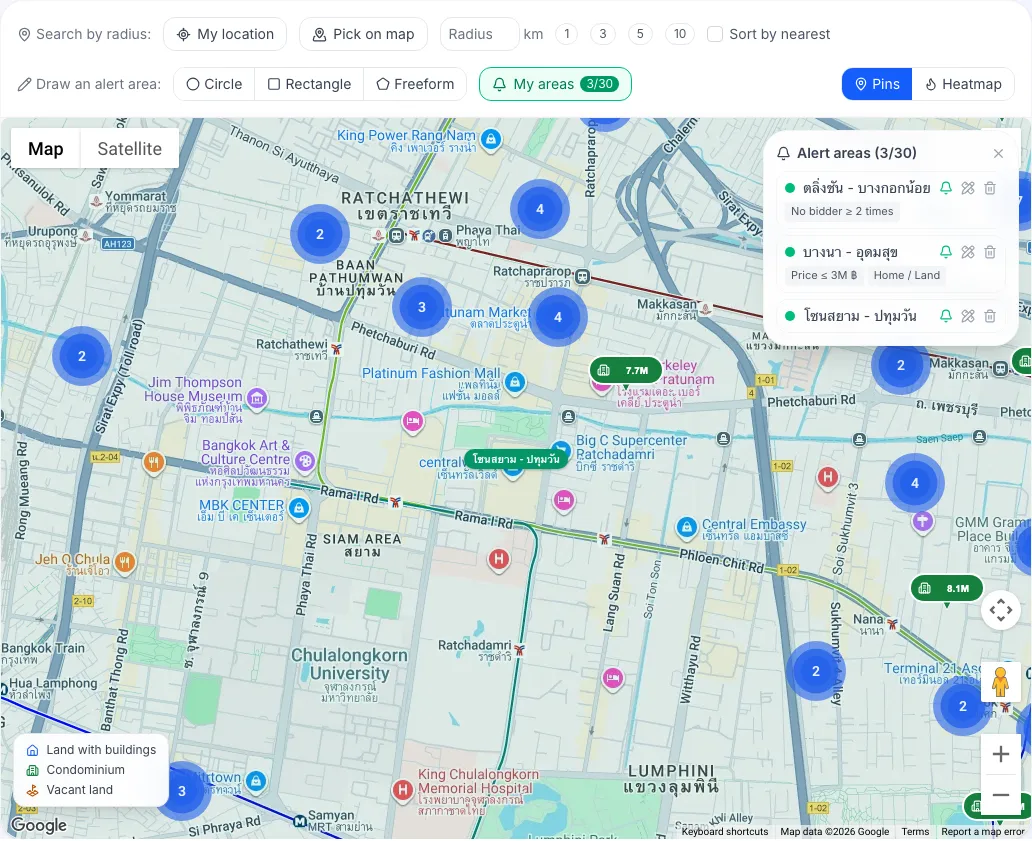The height and width of the screenshot is (841, 1032).
Task: Select the 10 km radius chip
Action: pos(680,34)
